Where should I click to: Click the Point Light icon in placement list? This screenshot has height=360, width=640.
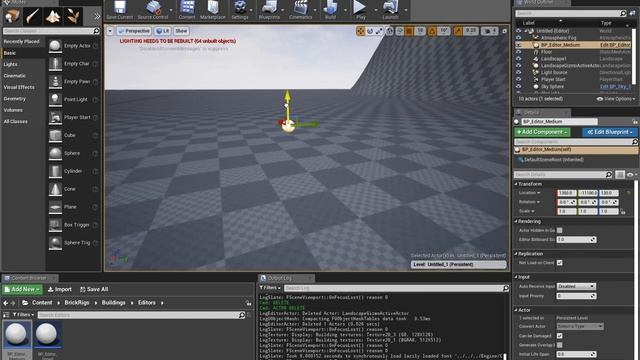[55, 100]
